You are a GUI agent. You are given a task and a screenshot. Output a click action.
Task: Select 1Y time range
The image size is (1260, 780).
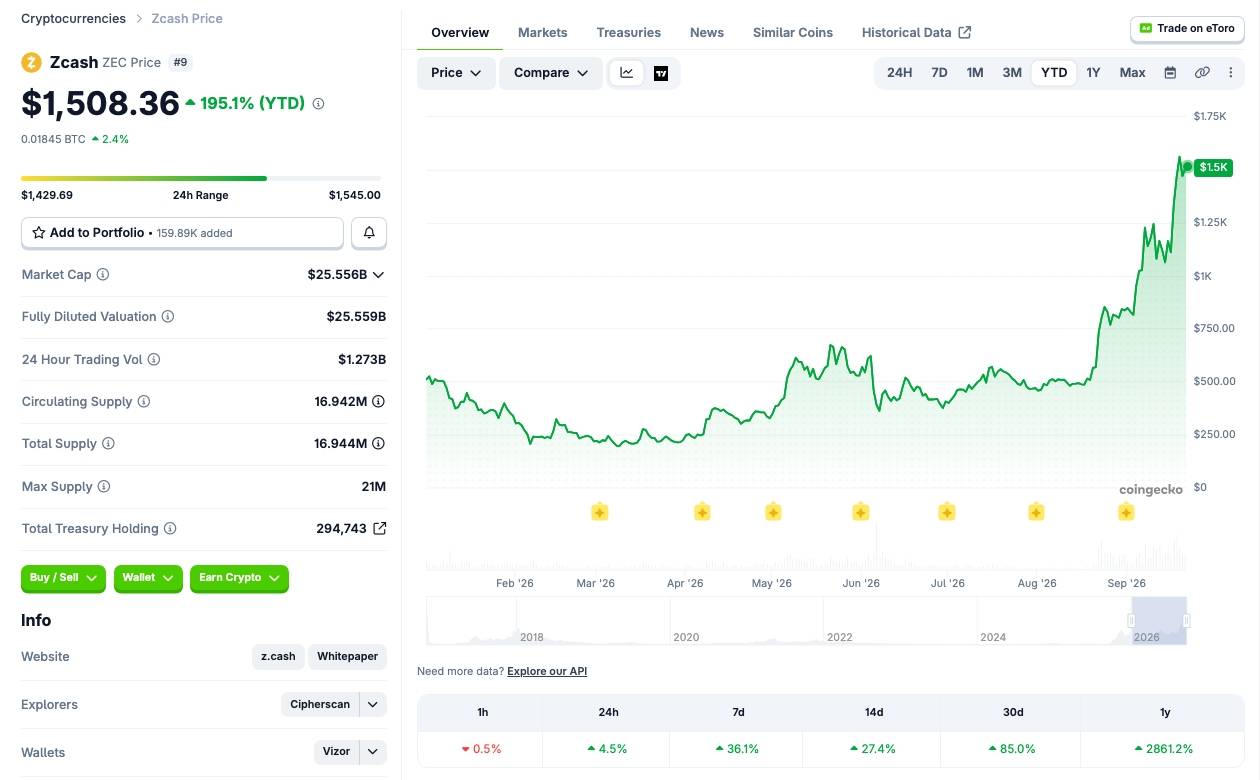(x=1093, y=72)
